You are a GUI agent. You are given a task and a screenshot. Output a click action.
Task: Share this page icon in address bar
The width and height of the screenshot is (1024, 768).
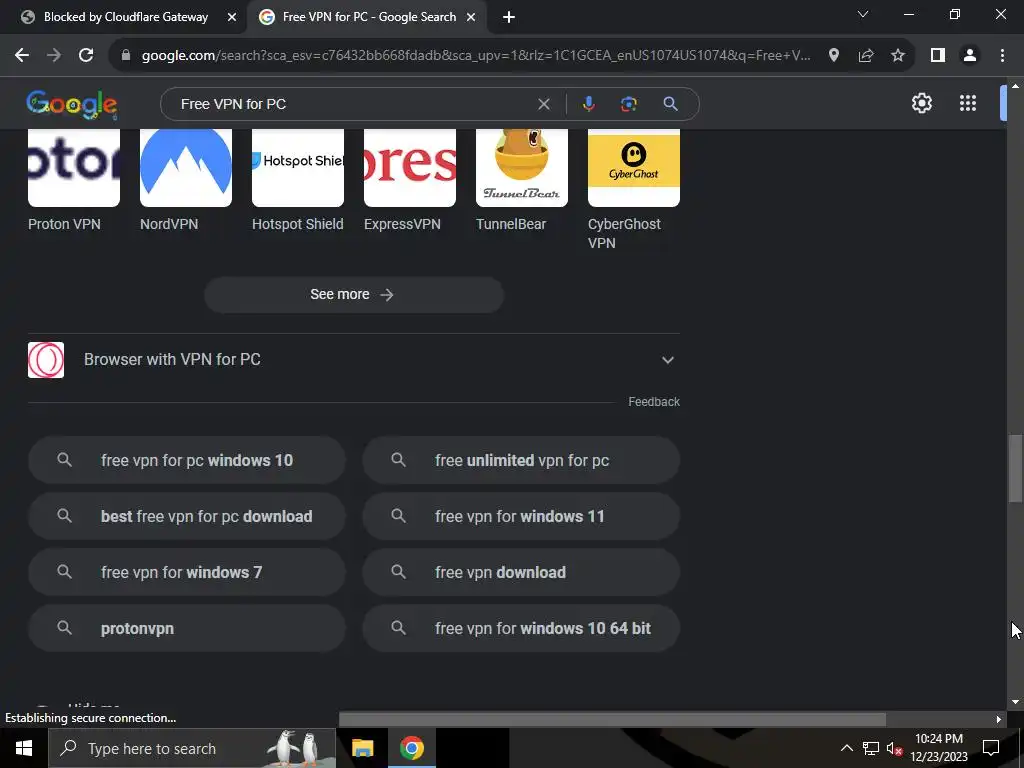click(x=866, y=56)
